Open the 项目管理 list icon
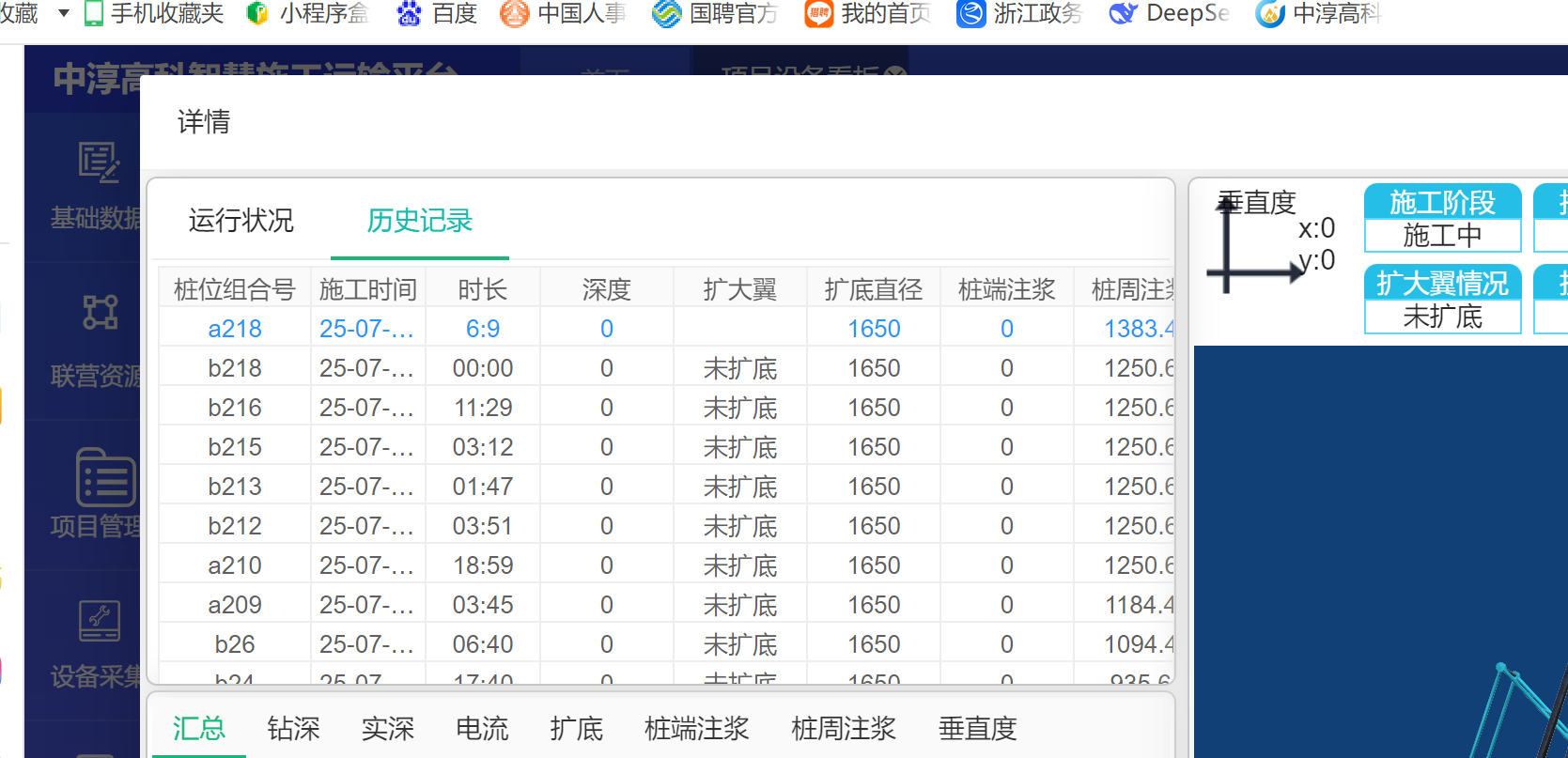 tap(104, 477)
